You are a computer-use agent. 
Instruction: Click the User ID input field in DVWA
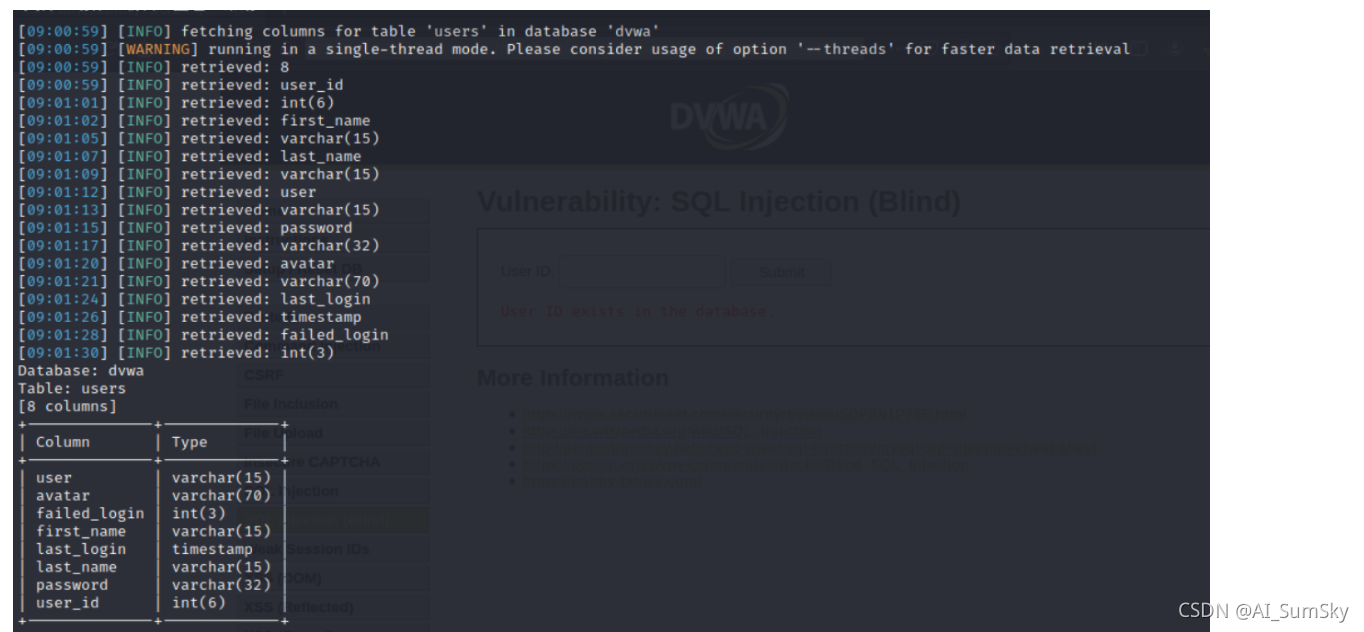point(642,272)
